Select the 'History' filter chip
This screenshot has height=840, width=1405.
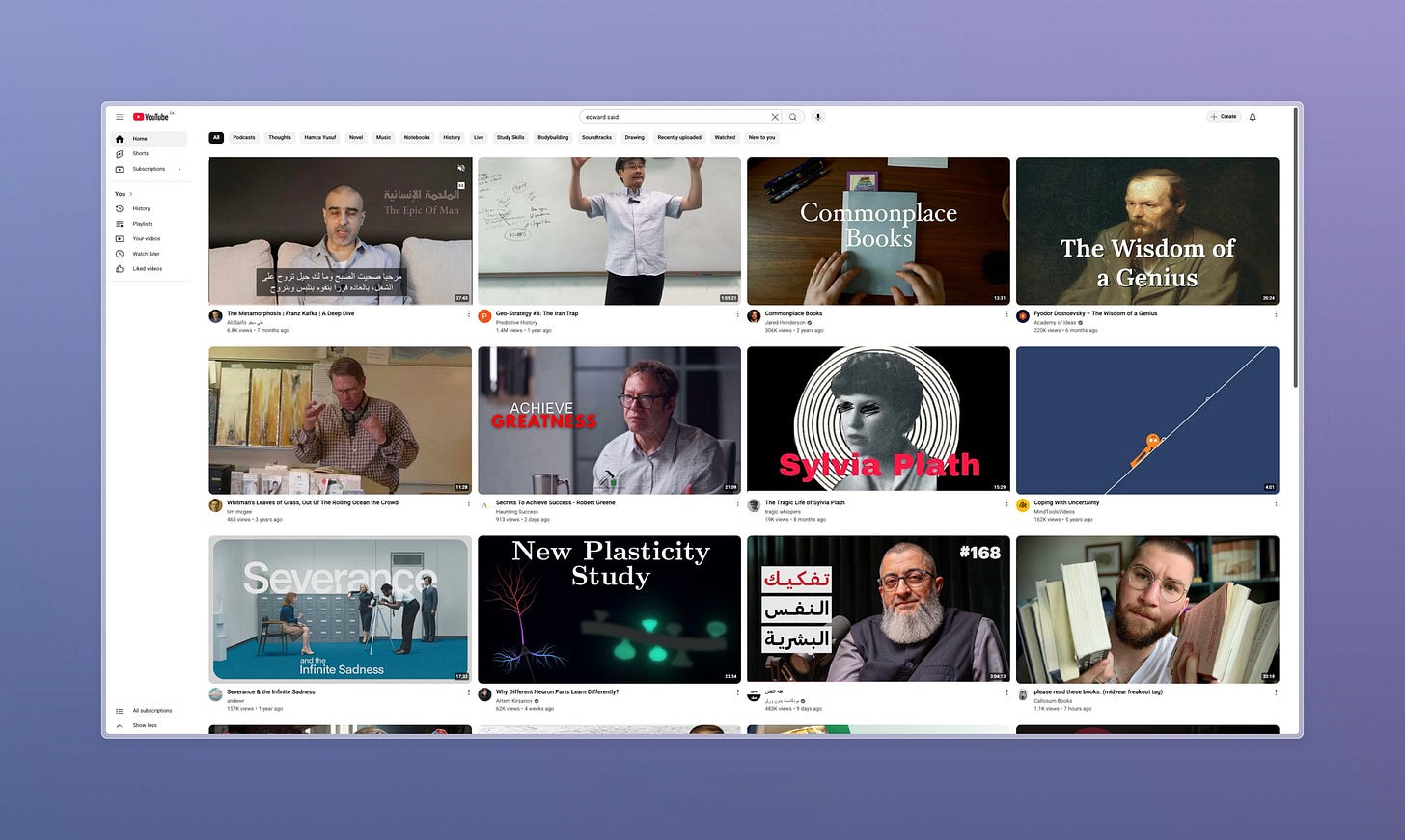pos(452,137)
